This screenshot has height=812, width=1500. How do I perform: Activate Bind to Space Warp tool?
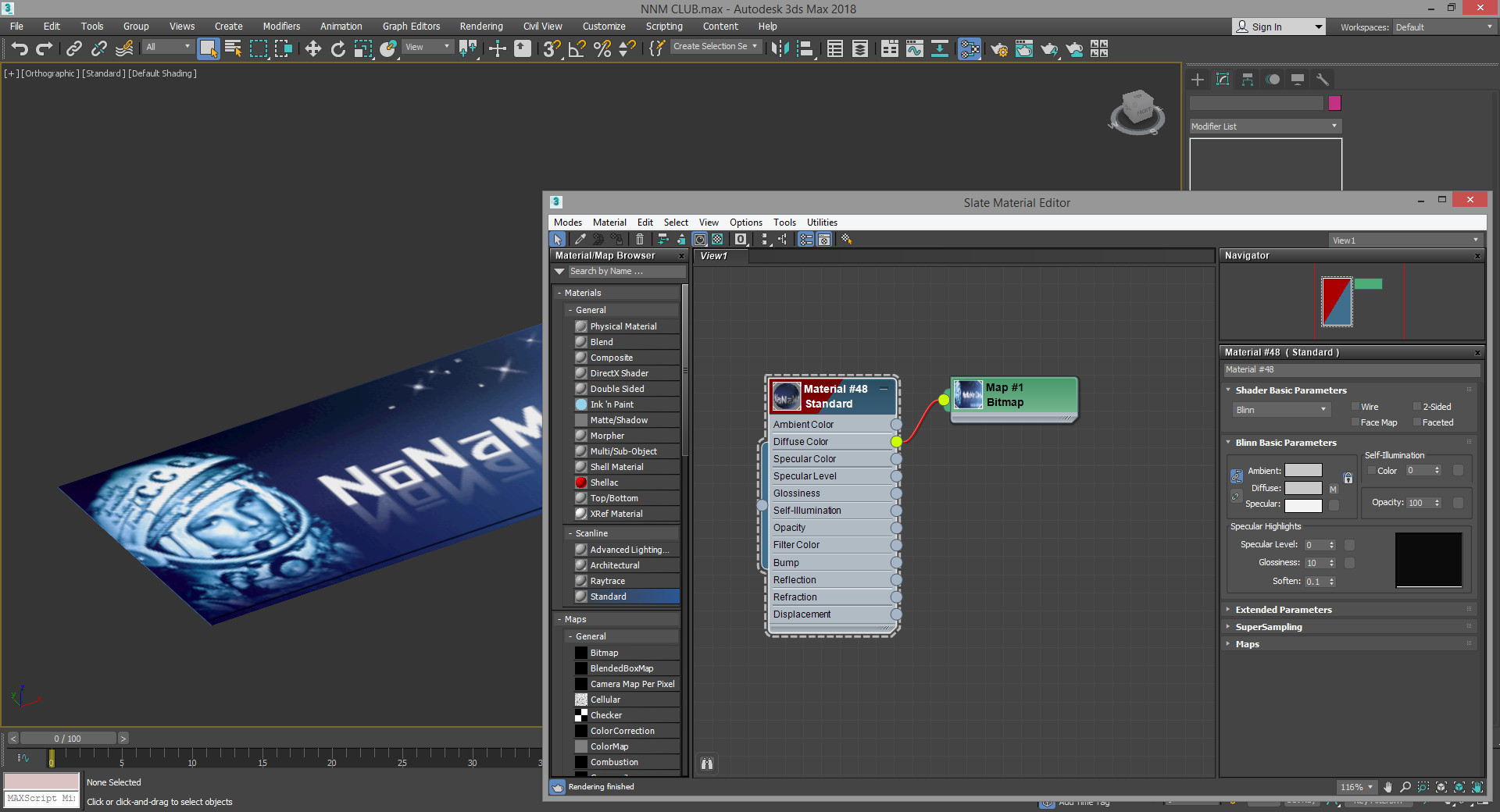tap(123, 49)
